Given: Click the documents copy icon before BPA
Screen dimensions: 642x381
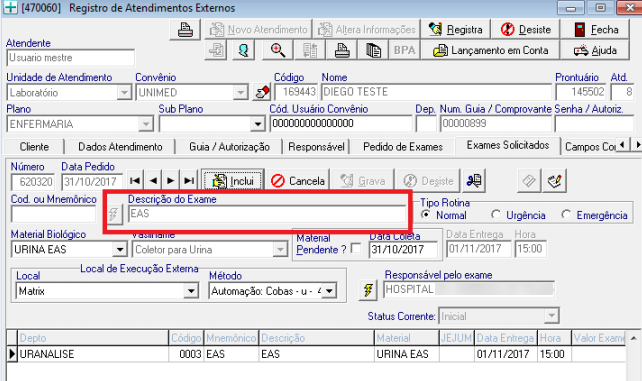Looking at the screenshot, I should coord(373,50).
